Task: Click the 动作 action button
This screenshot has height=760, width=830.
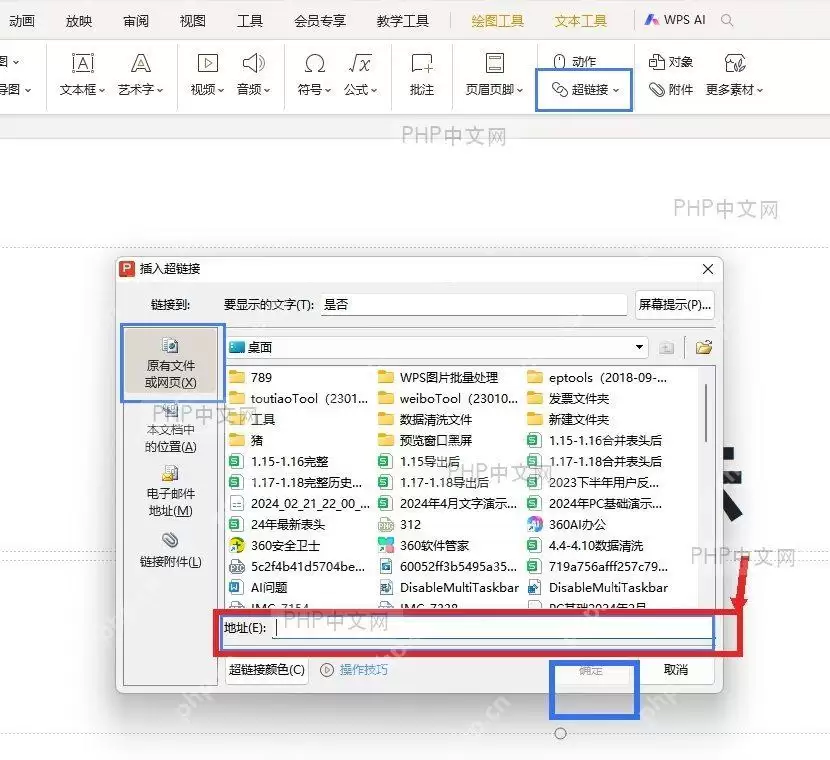Action: click(574, 61)
